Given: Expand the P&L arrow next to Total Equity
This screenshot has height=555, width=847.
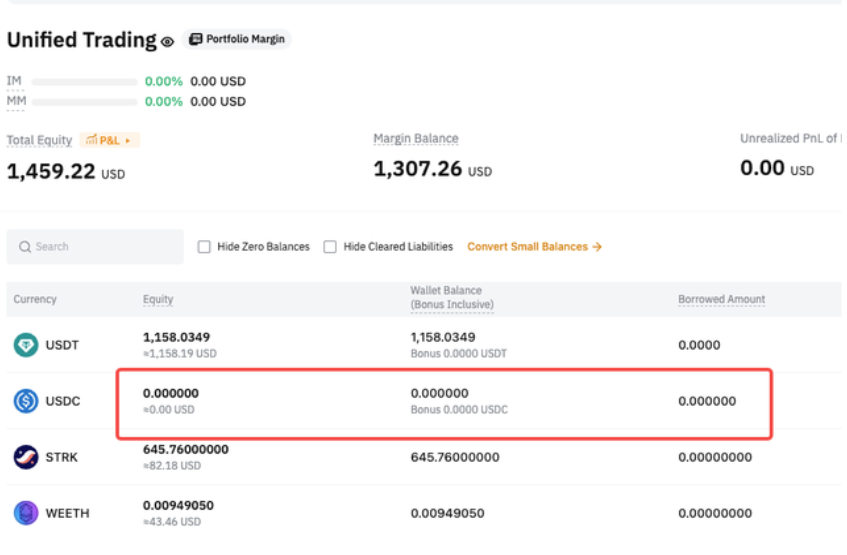Looking at the screenshot, I should pos(128,141).
